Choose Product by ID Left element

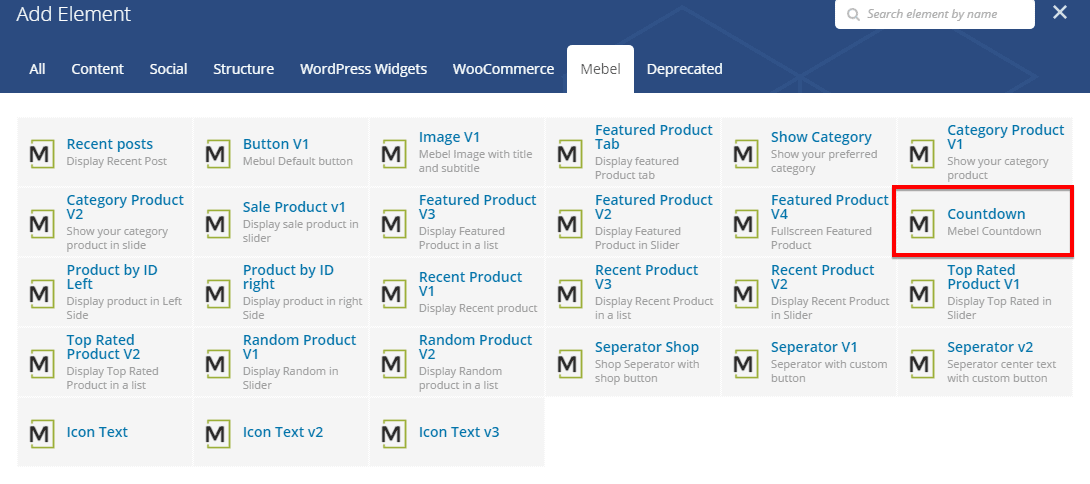coord(111,278)
